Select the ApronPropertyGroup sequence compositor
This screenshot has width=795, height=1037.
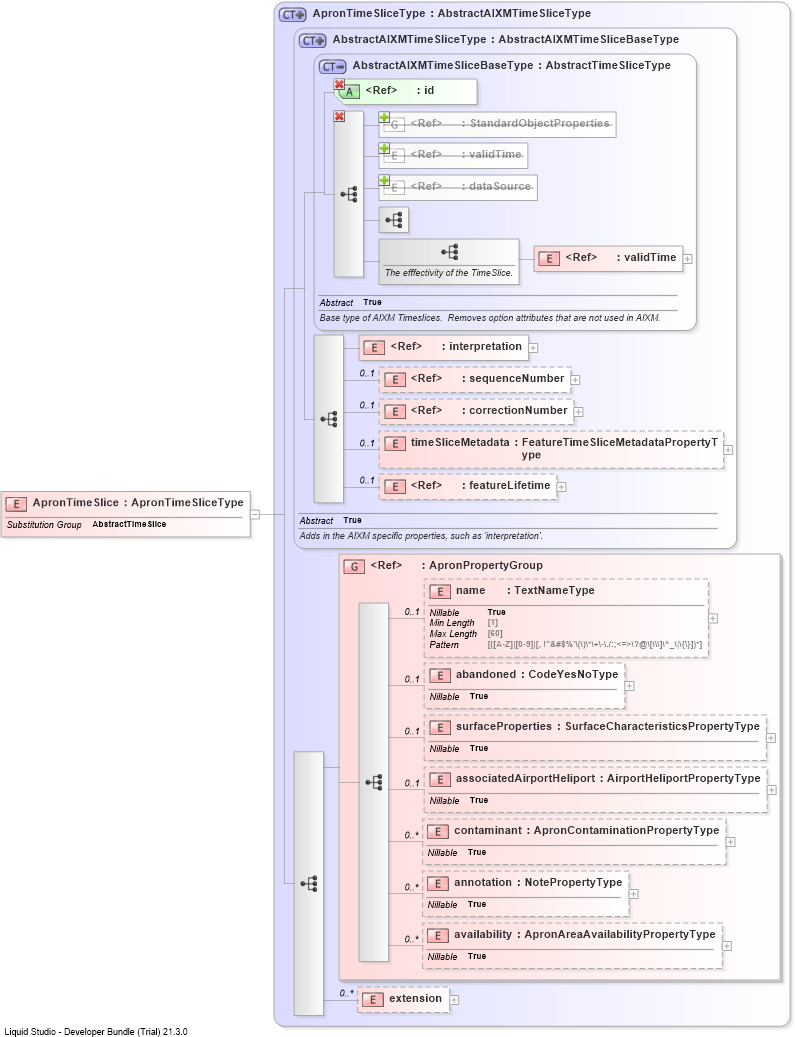pos(374,782)
